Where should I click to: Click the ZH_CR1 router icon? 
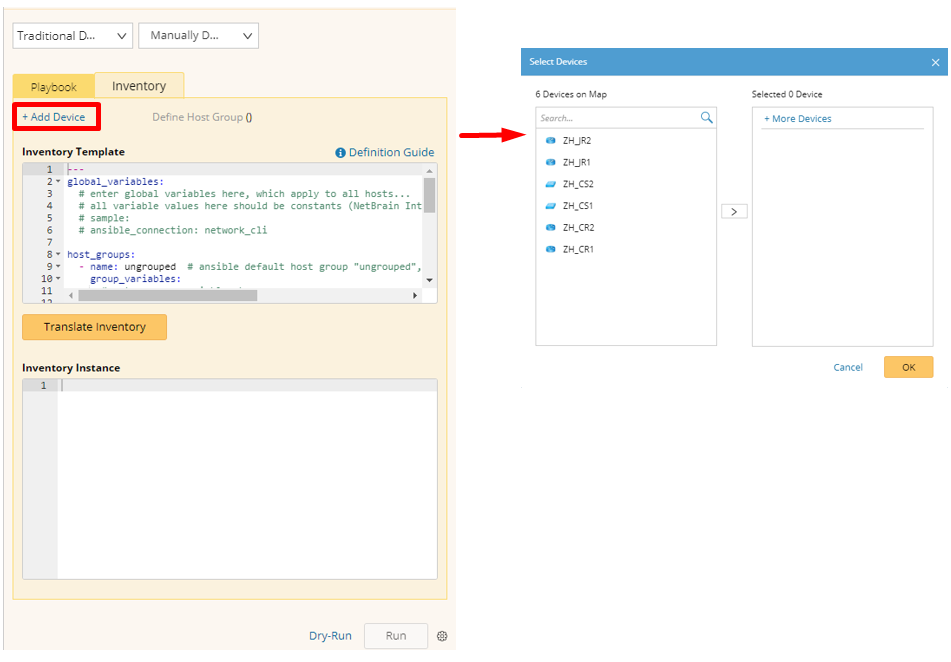[x=551, y=249]
